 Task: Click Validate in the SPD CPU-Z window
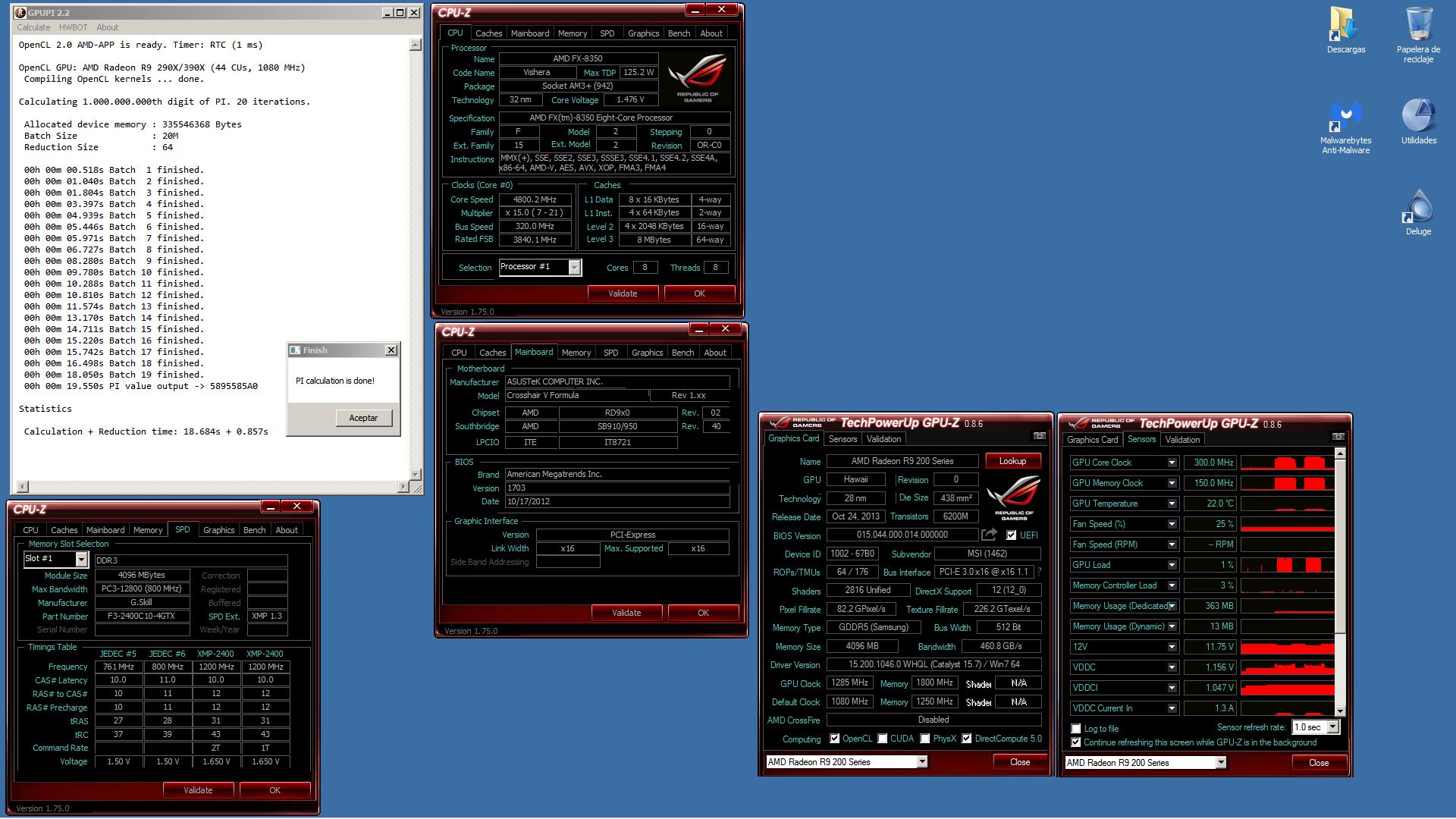(198, 790)
